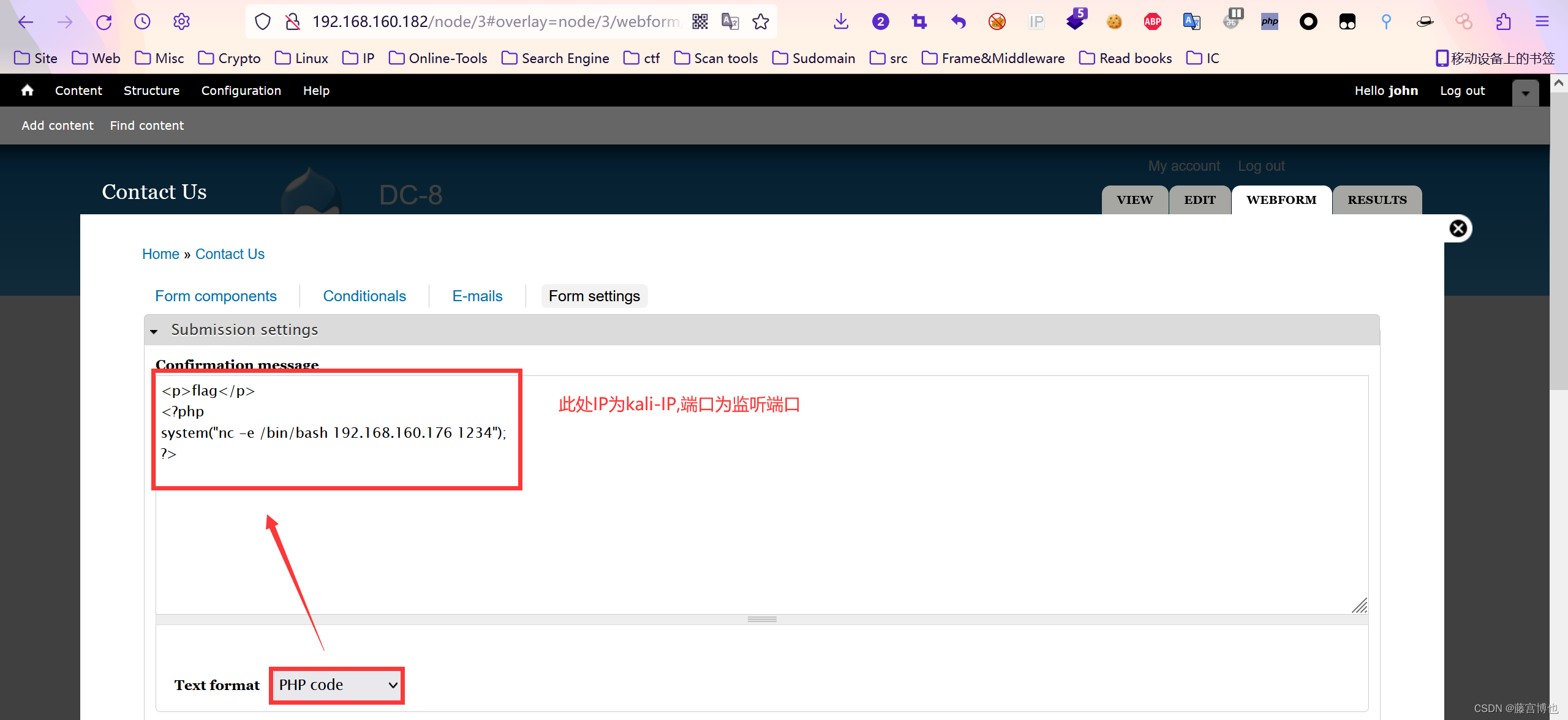Click the Contact Us breadcrumb link
1568x720 pixels.
230,254
